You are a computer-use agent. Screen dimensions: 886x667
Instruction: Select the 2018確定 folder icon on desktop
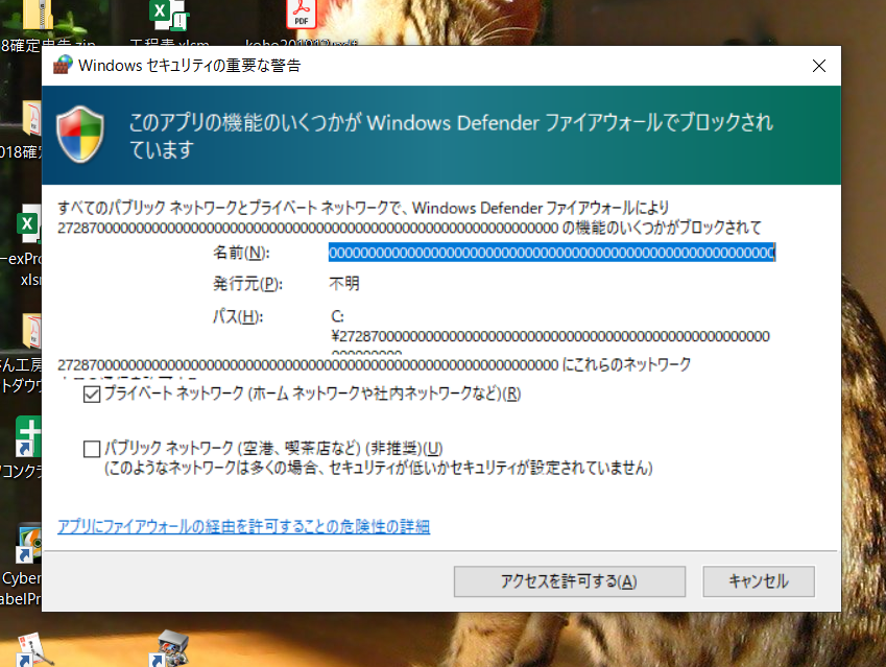click(x=32, y=118)
